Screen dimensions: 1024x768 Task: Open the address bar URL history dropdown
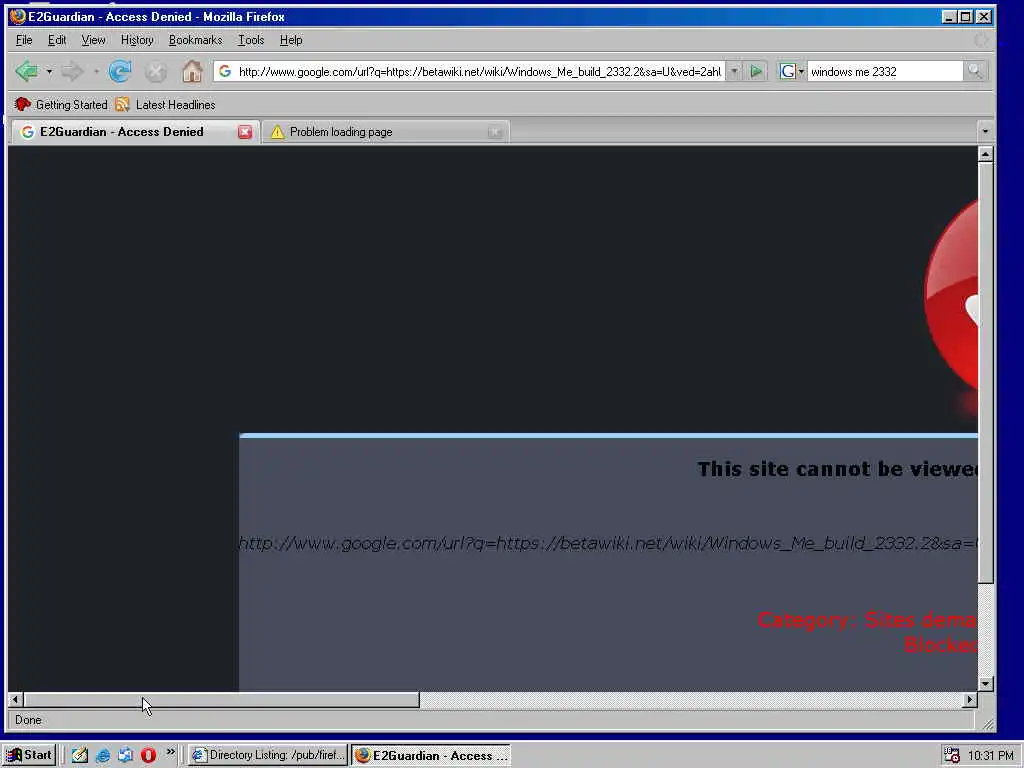[734, 71]
